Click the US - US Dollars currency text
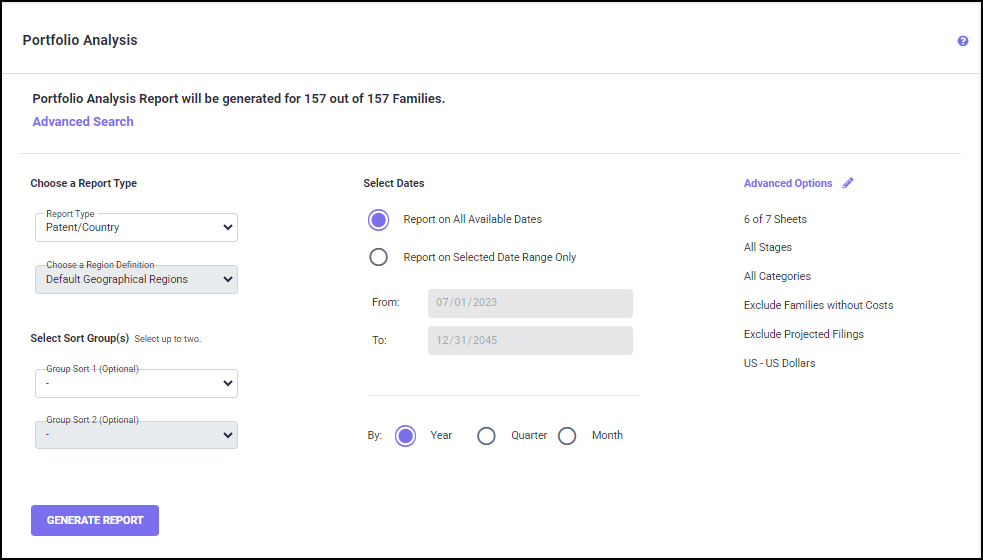983x560 pixels. [779, 363]
